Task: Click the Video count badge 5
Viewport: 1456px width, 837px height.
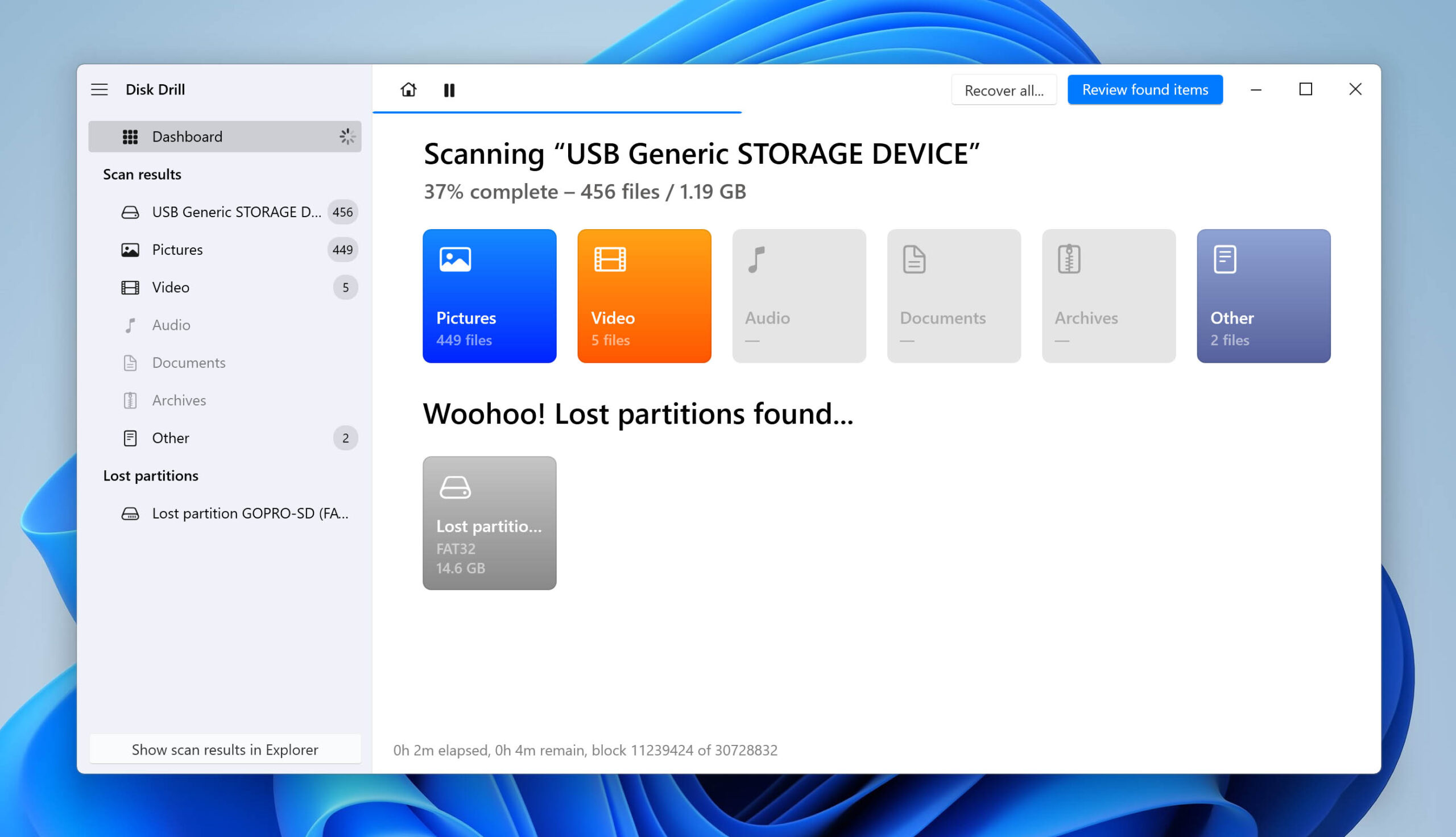Action: [x=345, y=287]
